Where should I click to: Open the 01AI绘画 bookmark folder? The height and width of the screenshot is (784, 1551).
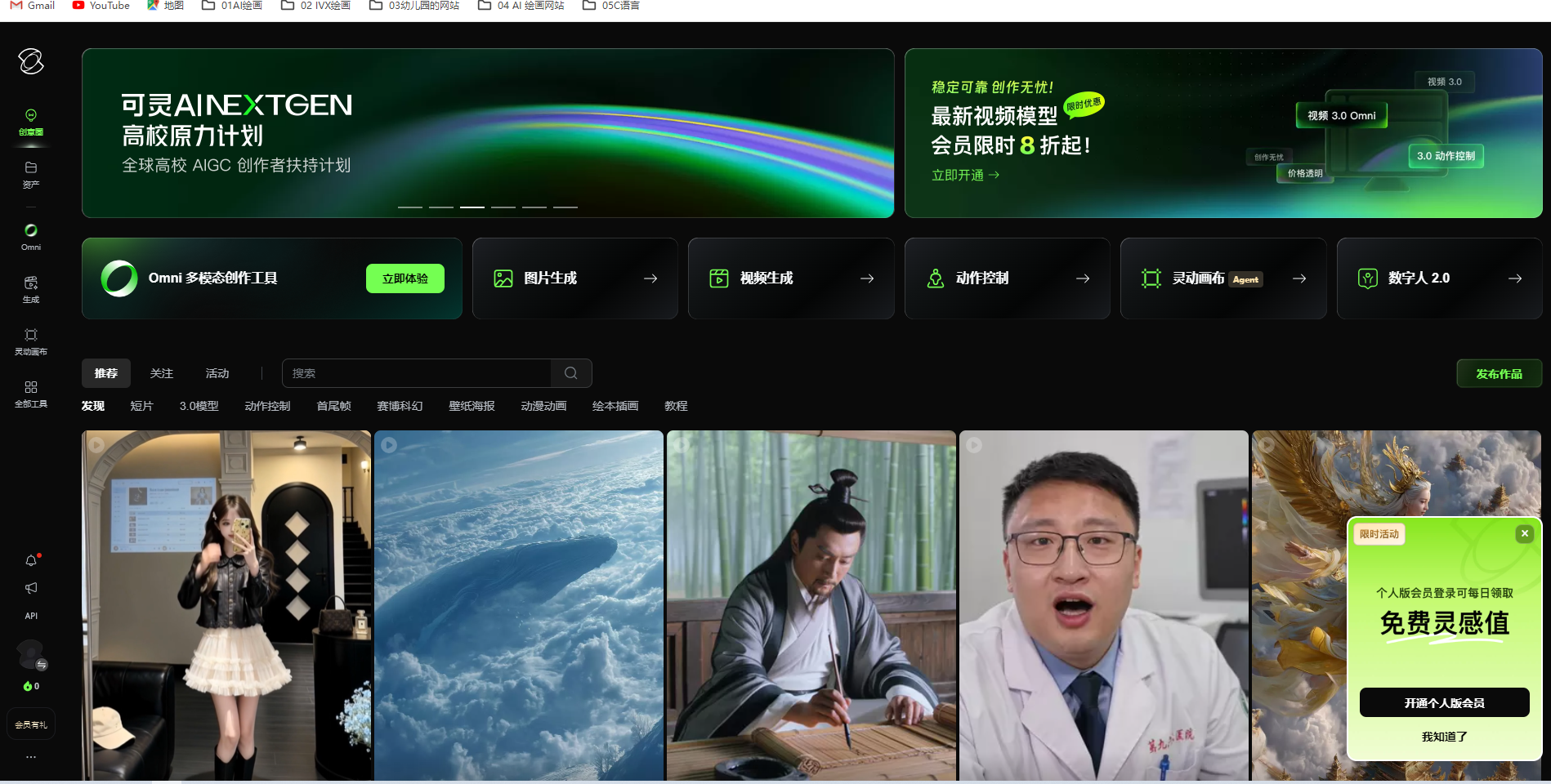click(232, 6)
